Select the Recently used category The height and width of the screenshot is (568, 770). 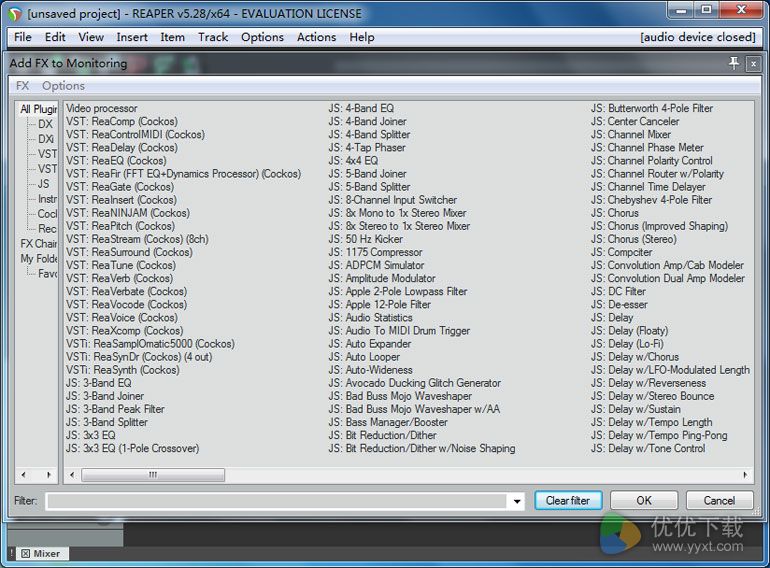(x=47, y=229)
